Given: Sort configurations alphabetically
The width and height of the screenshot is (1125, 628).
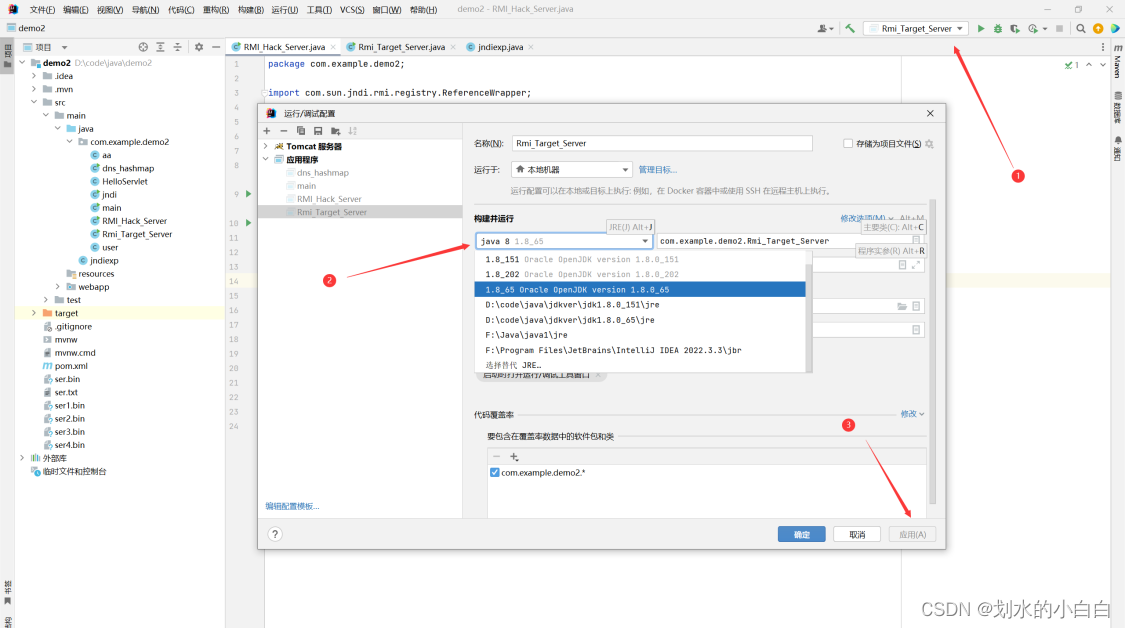Looking at the screenshot, I should point(352,131).
